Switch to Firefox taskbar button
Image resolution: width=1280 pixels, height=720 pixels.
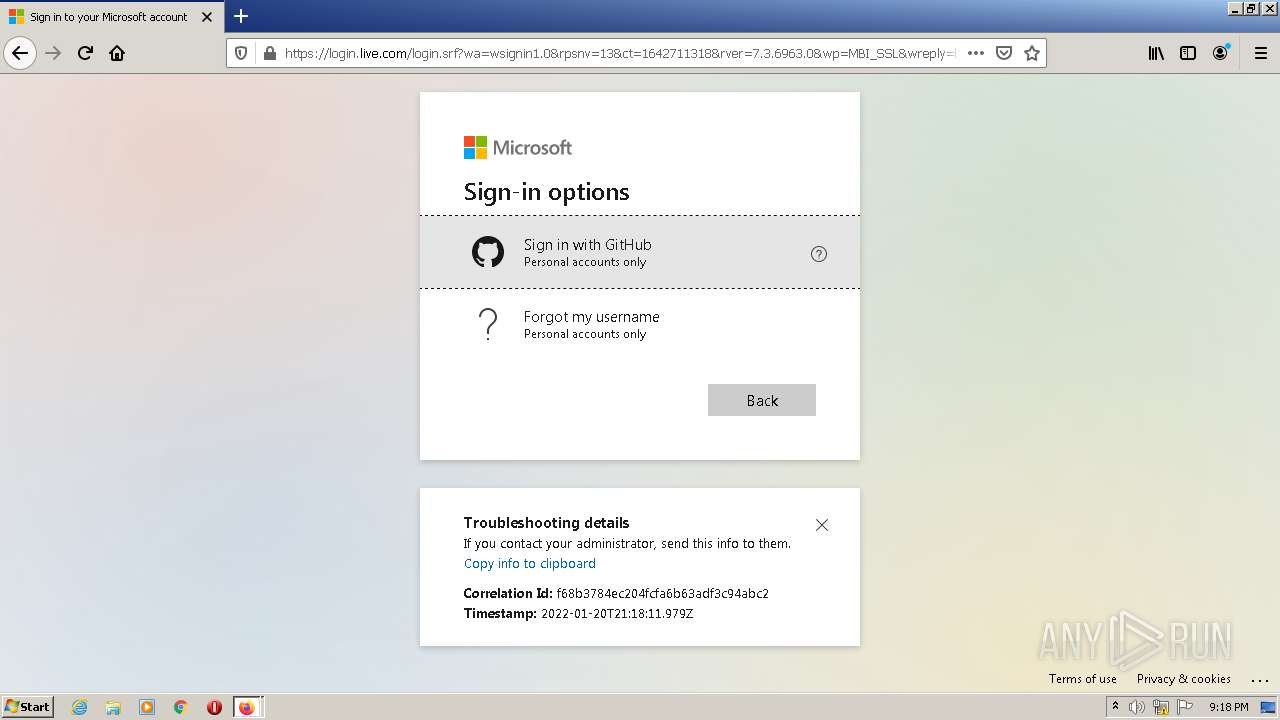tap(247, 707)
